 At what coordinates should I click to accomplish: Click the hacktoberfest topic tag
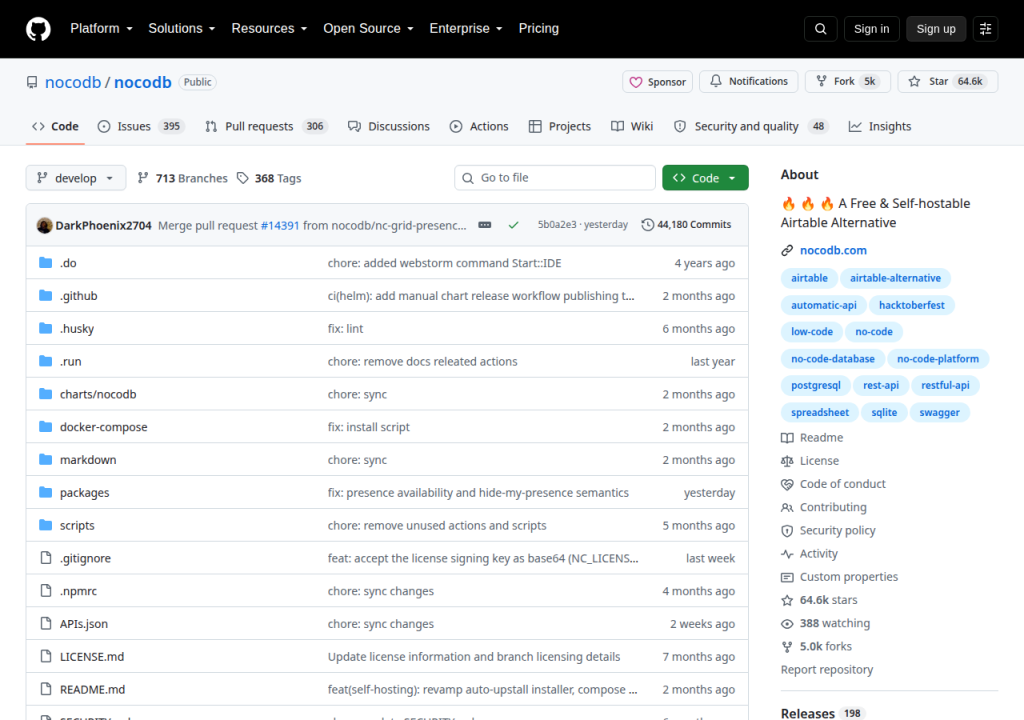click(x=912, y=305)
